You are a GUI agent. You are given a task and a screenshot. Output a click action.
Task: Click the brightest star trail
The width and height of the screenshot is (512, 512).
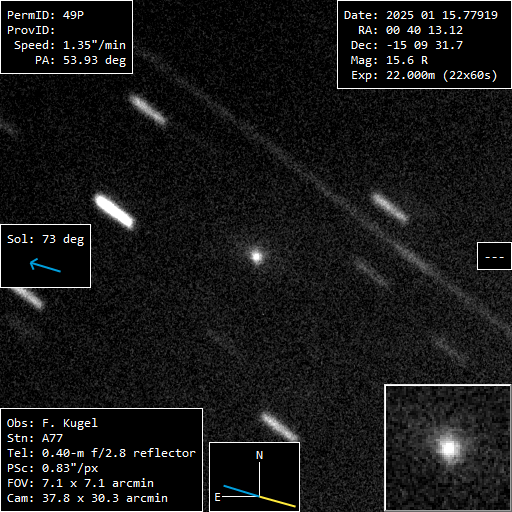[114, 212]
